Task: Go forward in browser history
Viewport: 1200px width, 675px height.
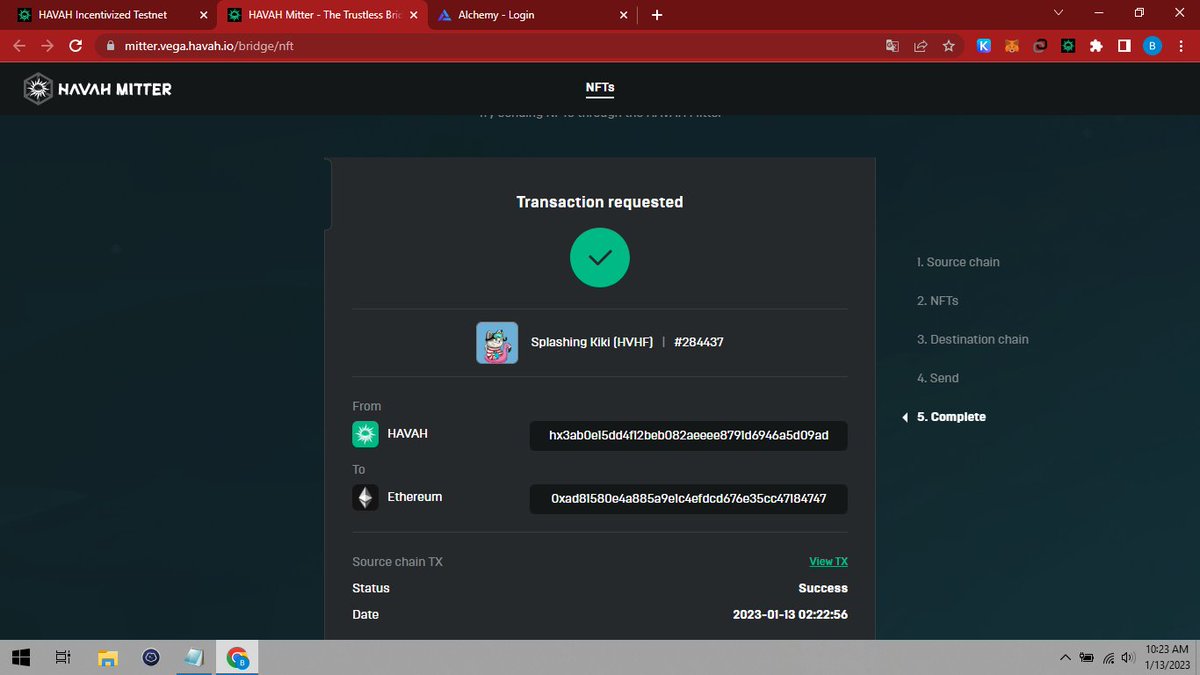Action: pos(47,46)
